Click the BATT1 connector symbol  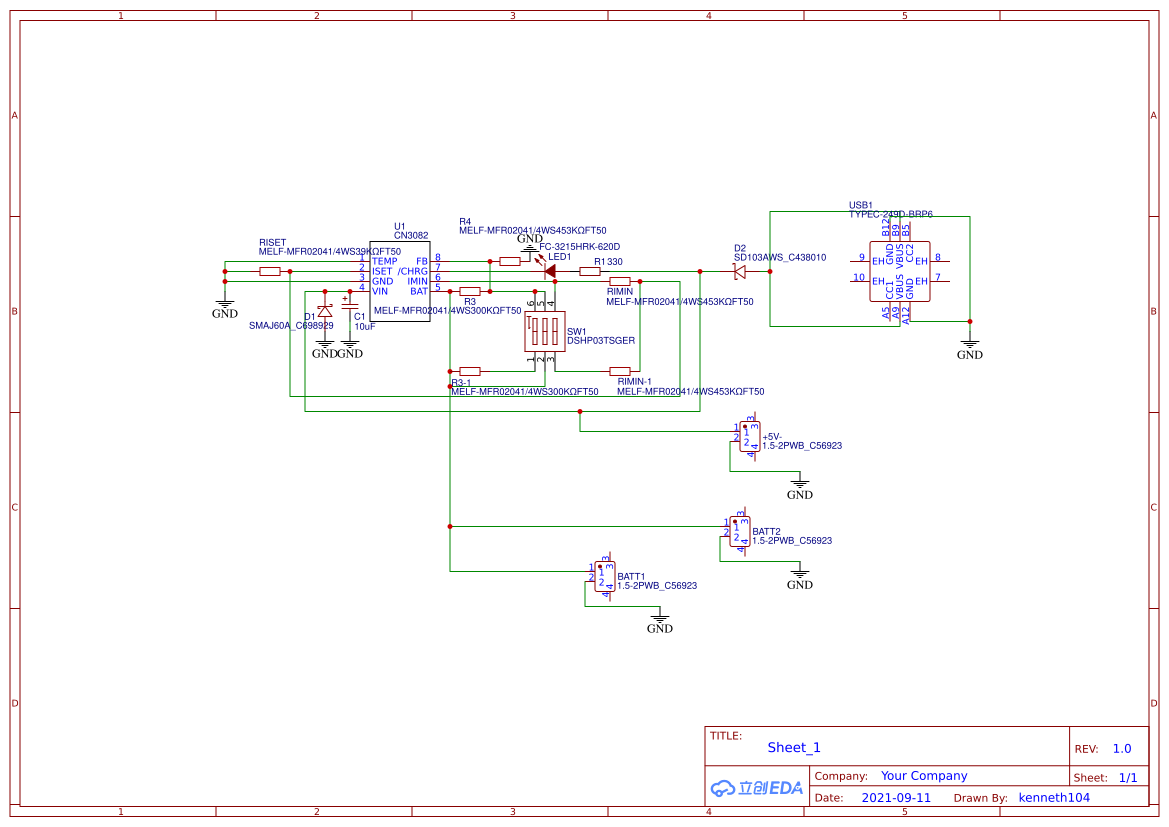[605, 576]
